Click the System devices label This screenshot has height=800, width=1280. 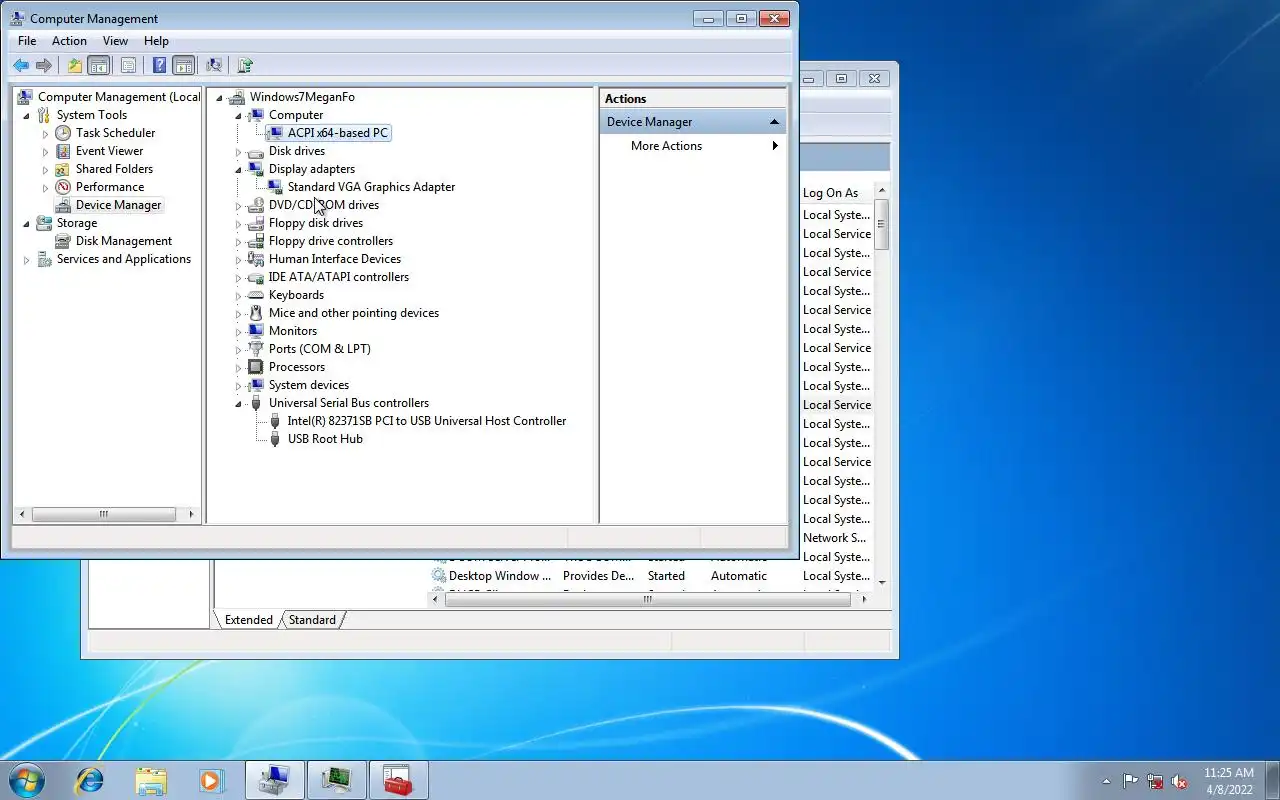coord(309,385)
